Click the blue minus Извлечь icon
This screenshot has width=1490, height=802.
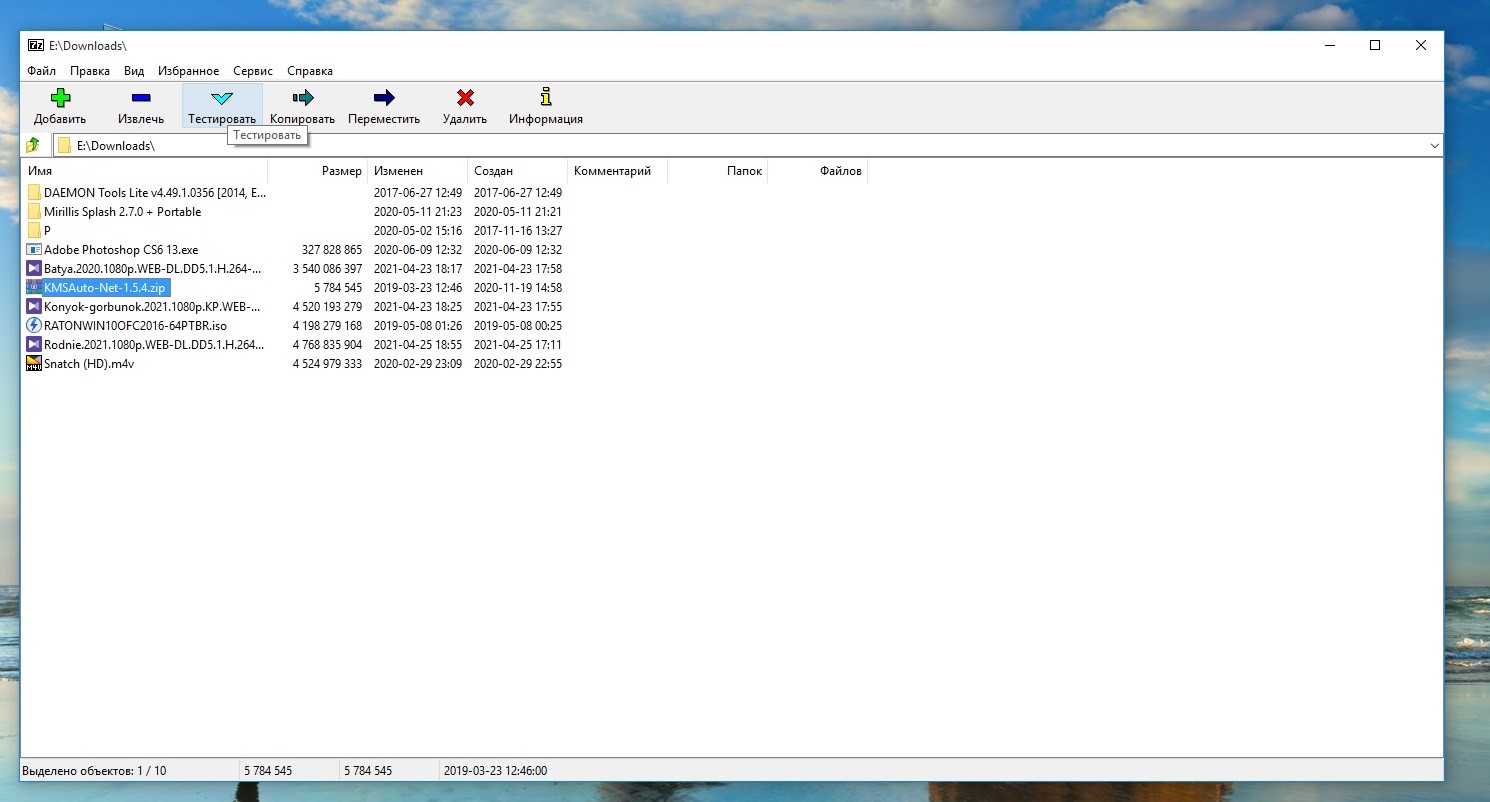coord(141,98)
